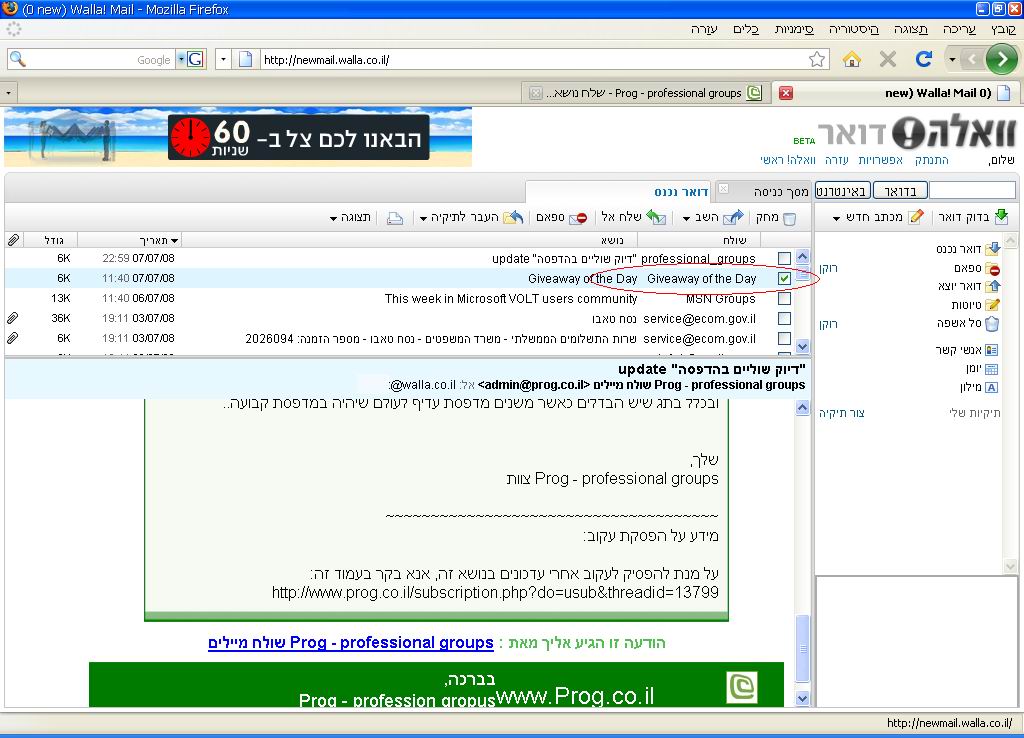Open the MSN Groups VOLT community message
The width and height of the screenshot is (1024, 738).
(x=511, y=298)
